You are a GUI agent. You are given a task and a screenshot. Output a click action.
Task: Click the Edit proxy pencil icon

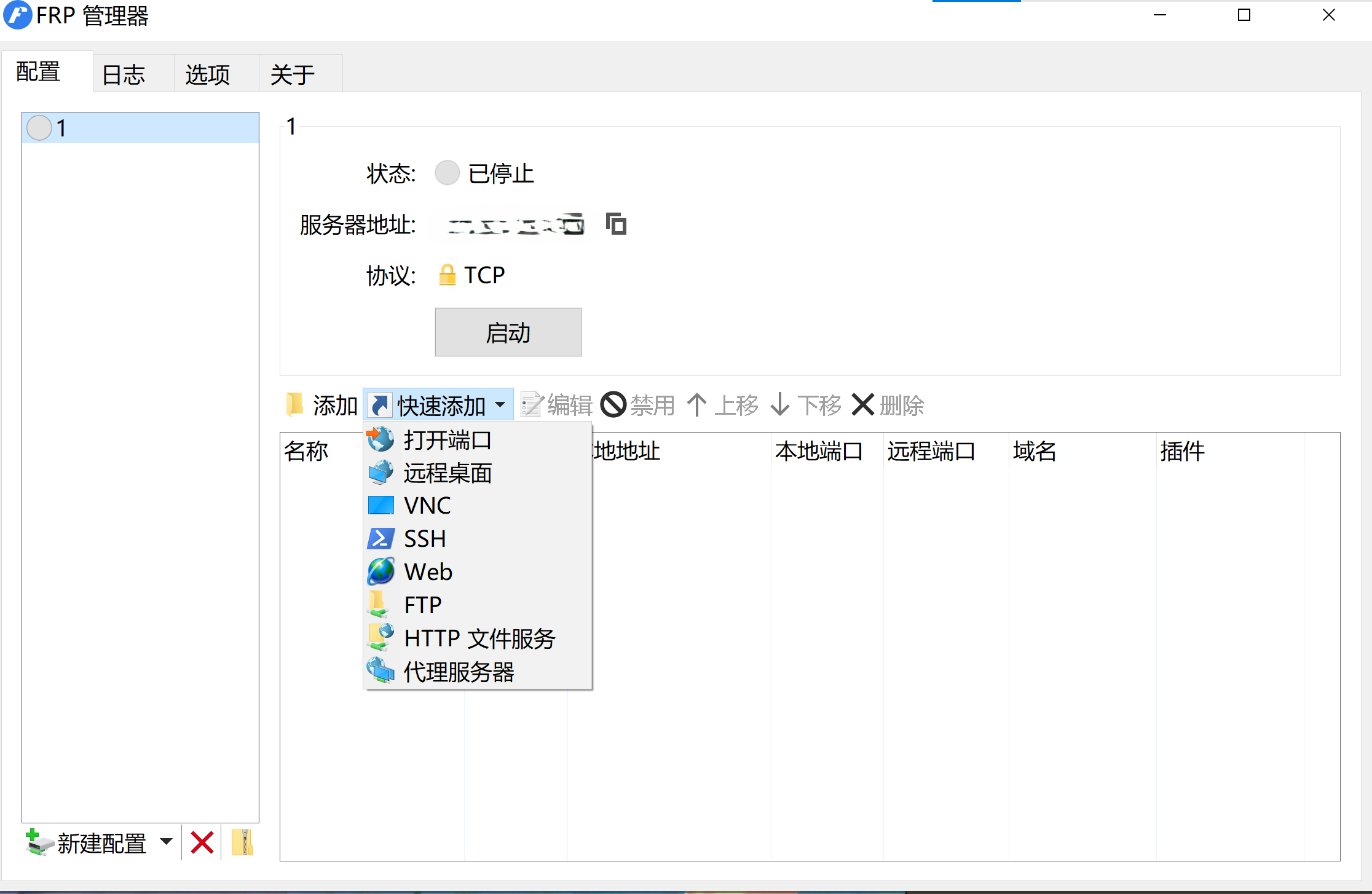[532, 405]
